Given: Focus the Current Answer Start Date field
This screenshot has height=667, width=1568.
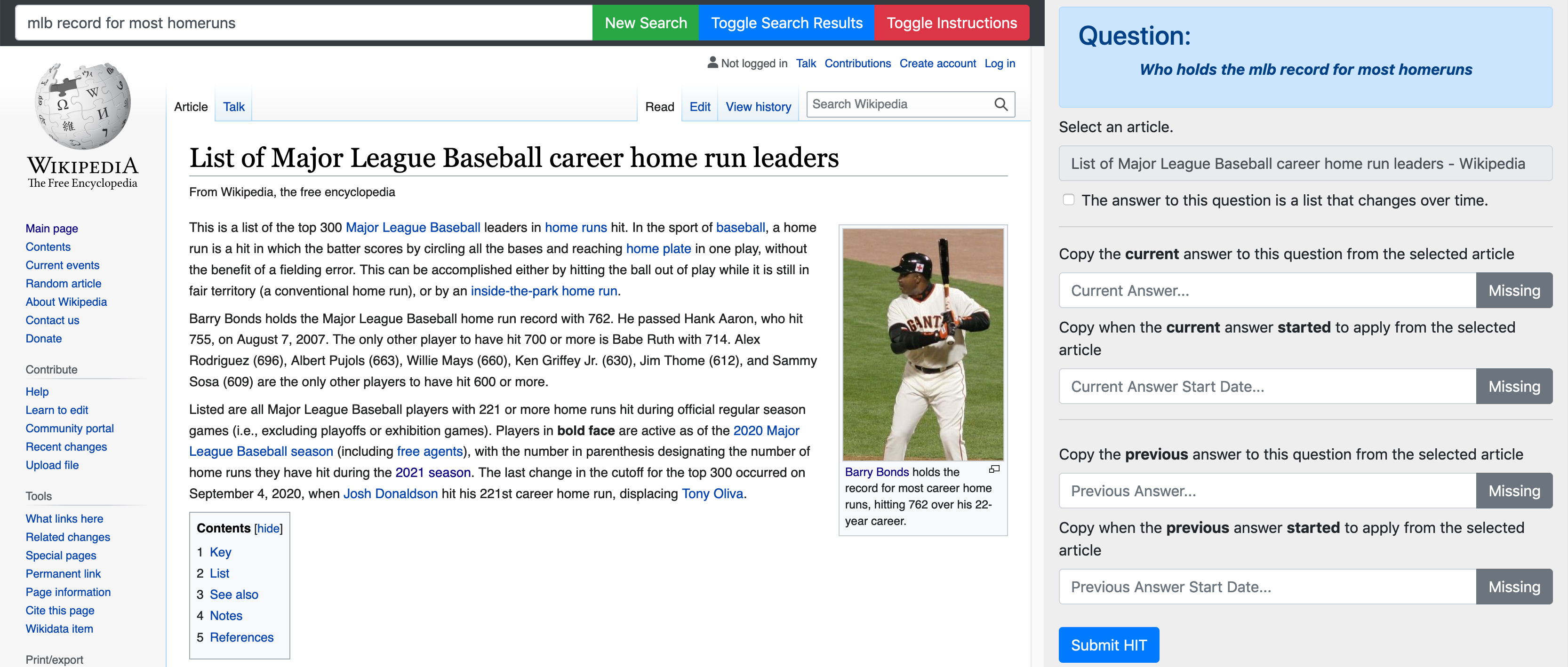Looking at the screenshot, I should point(1267,387).
